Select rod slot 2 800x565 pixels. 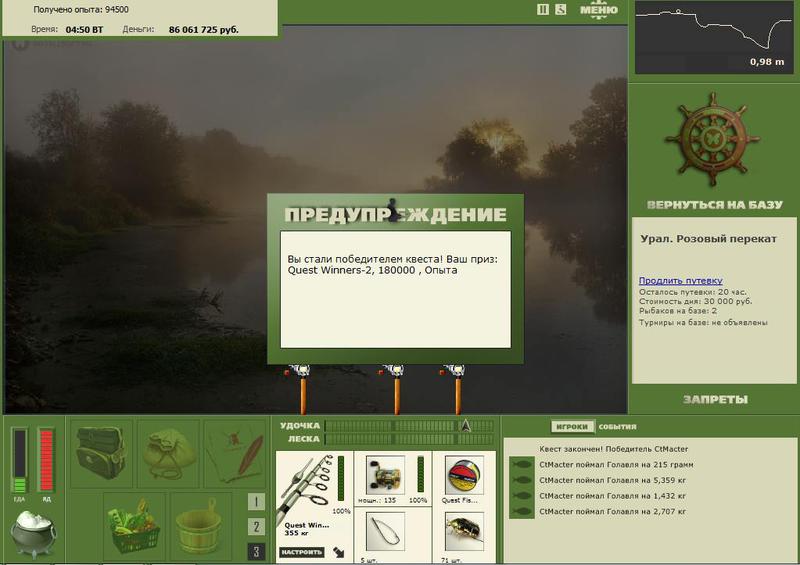click(256, 527)
